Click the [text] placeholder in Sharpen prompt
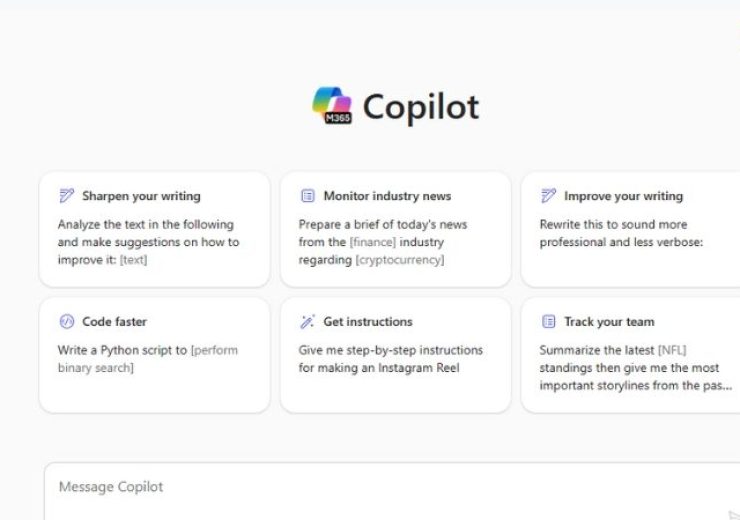 pos(134,260)
